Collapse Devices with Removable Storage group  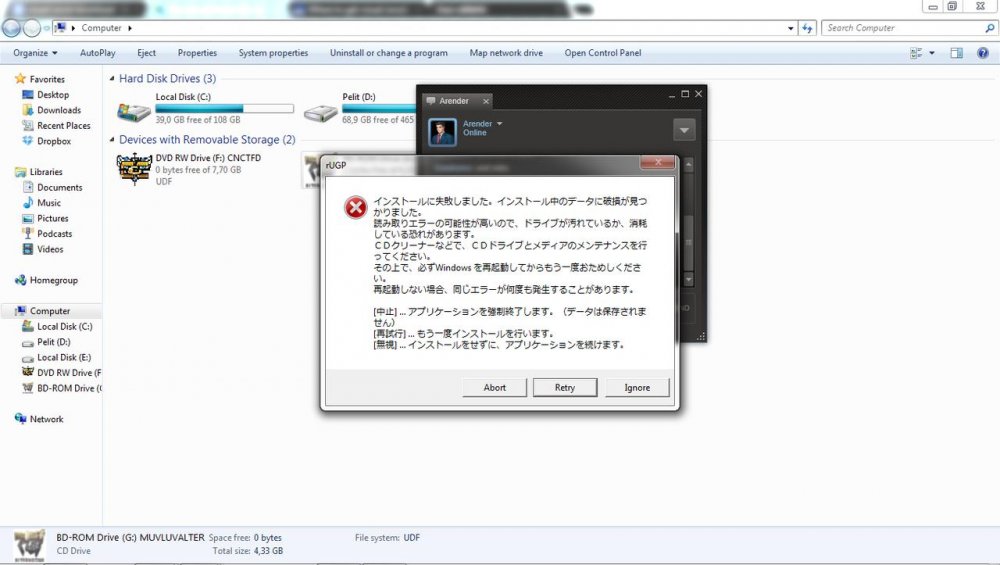click(x=111, y=140)
